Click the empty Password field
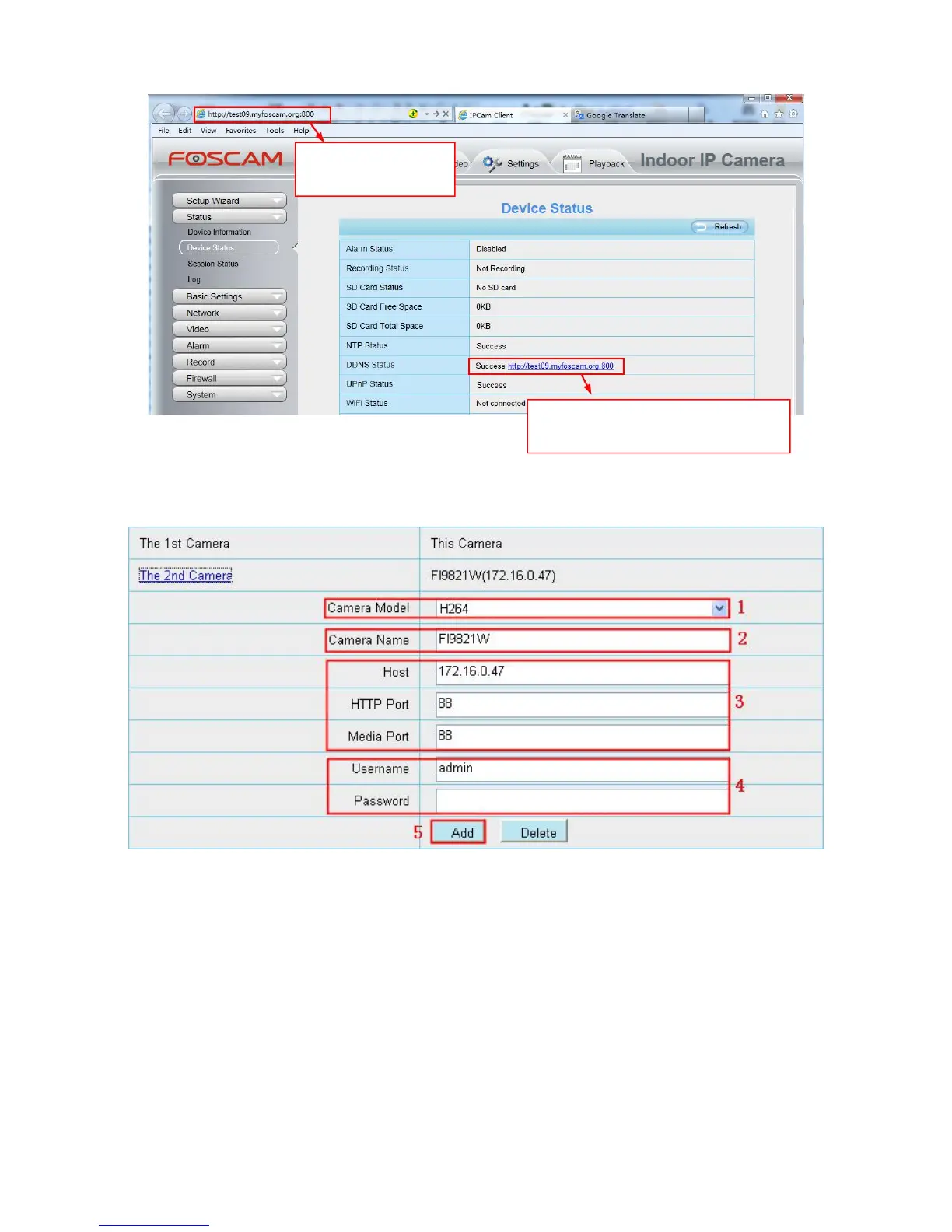This screenshot has height=1232, width=952. (x=582, y=801)
